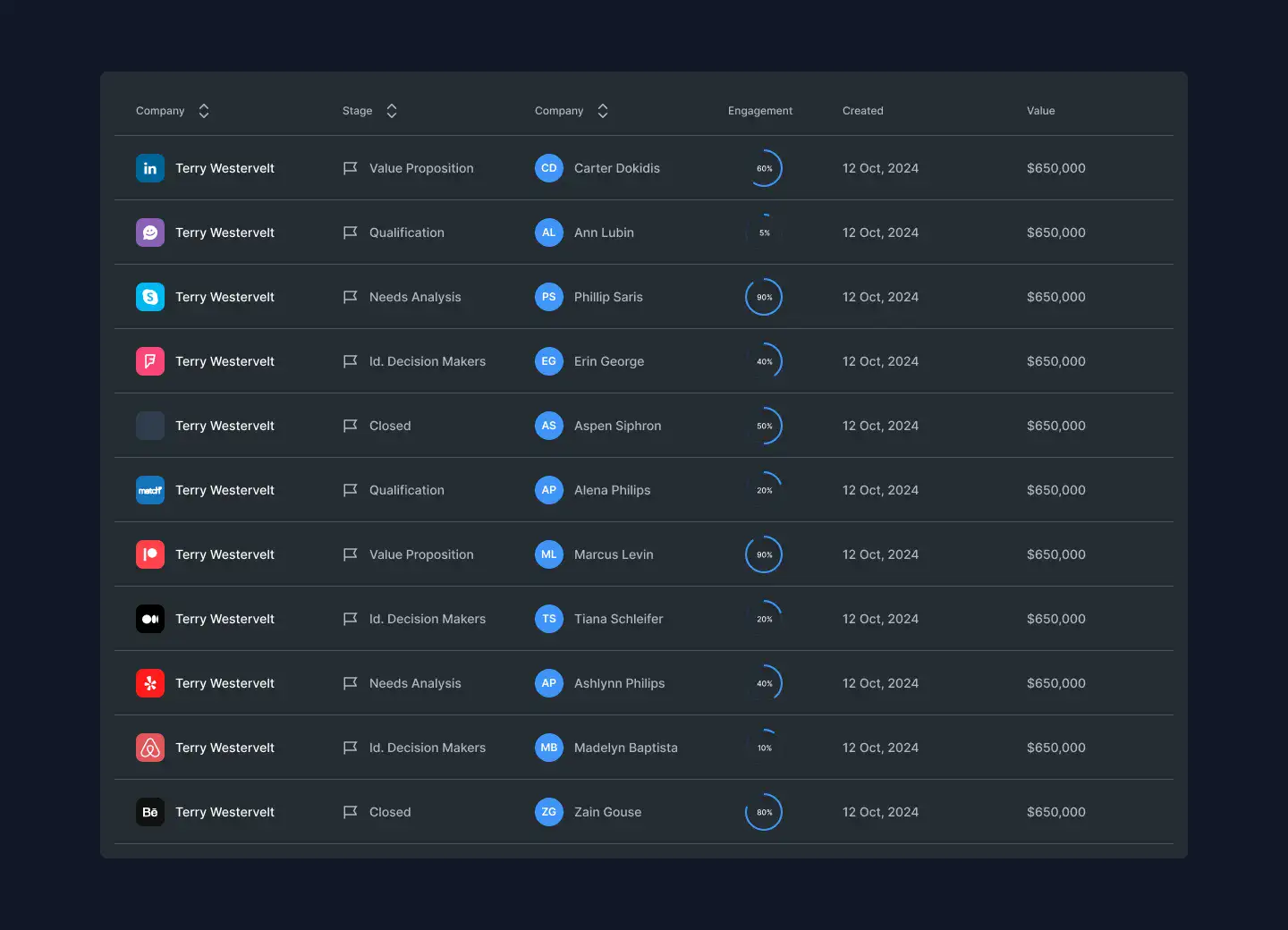The height and width of the screenshot is (930, 1288).
Task: Open the contact name Carter Dokidis
Action: [x=617, y=168]
